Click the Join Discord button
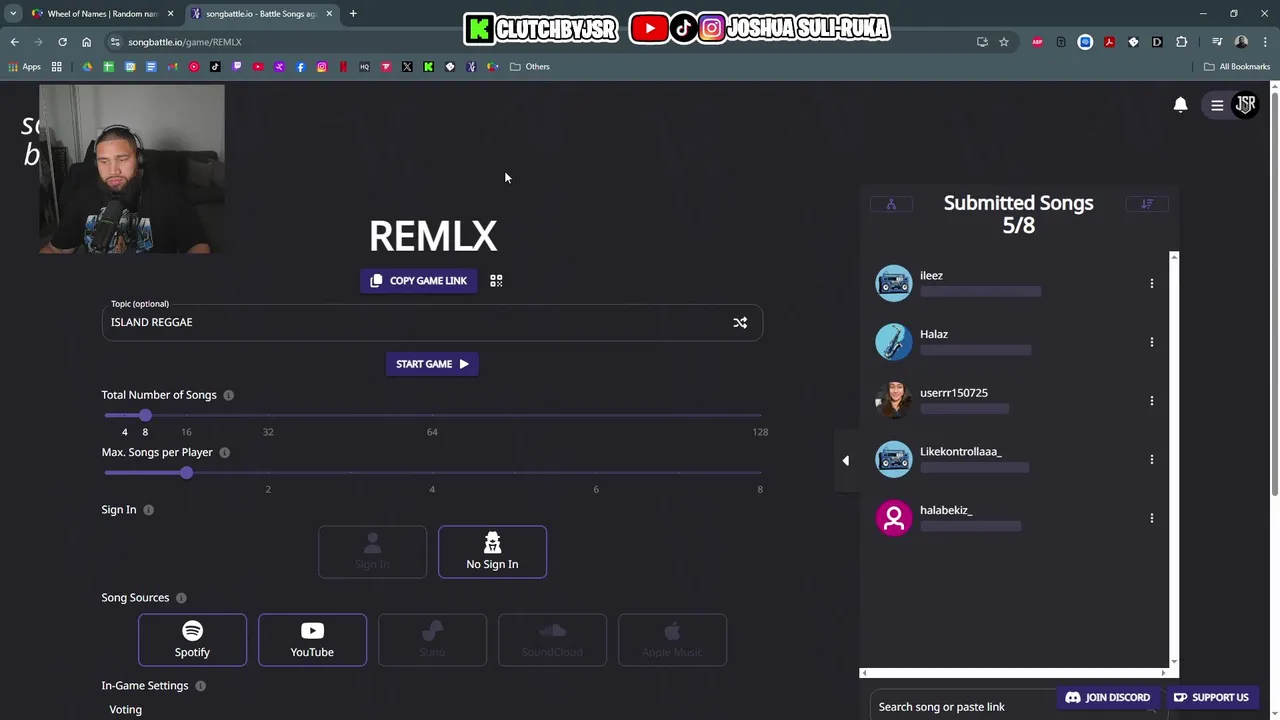Screen dimensions: 1280x720 [x=1108, y=698]
